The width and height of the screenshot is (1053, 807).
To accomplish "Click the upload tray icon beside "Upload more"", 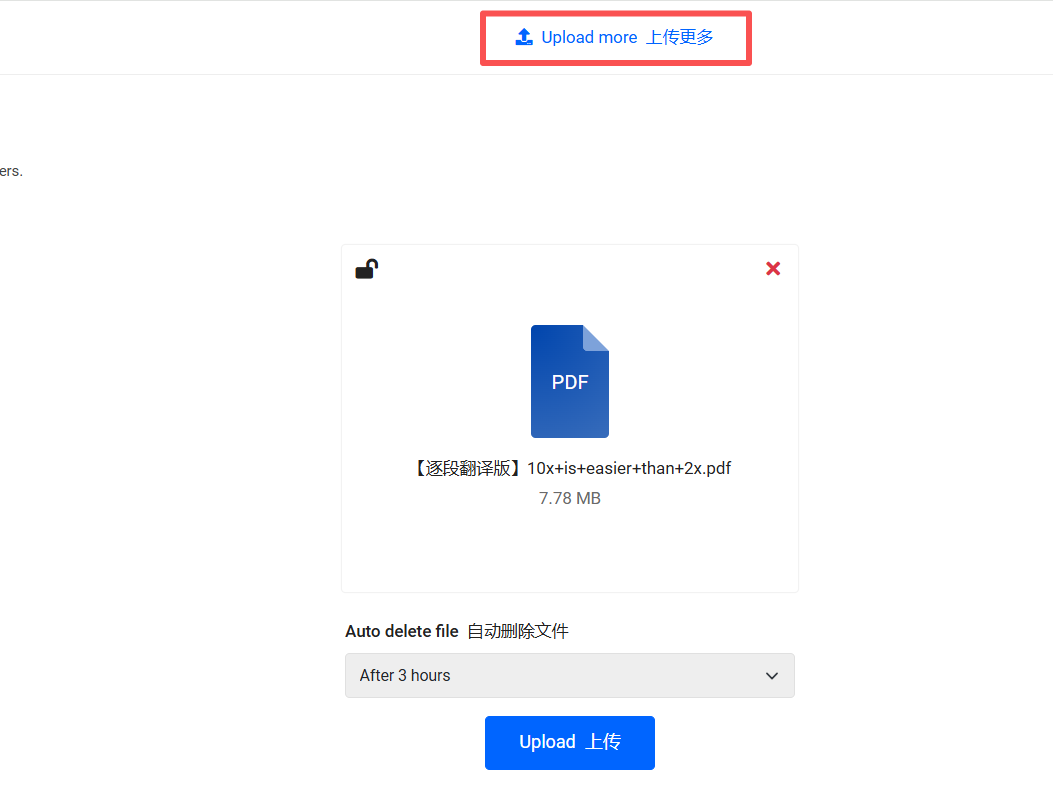I will pyautogui.click(x=524, y=37).
